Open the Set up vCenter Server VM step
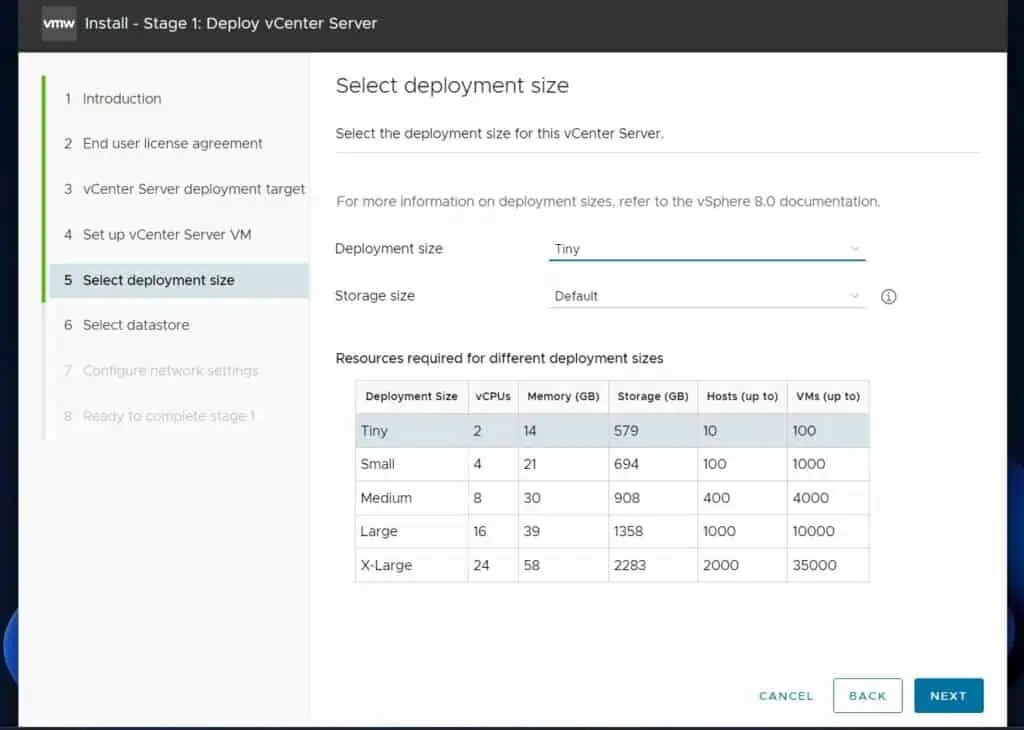Image resolution: width=1024 pixels, height=730 pixels. tap(166, 234)
